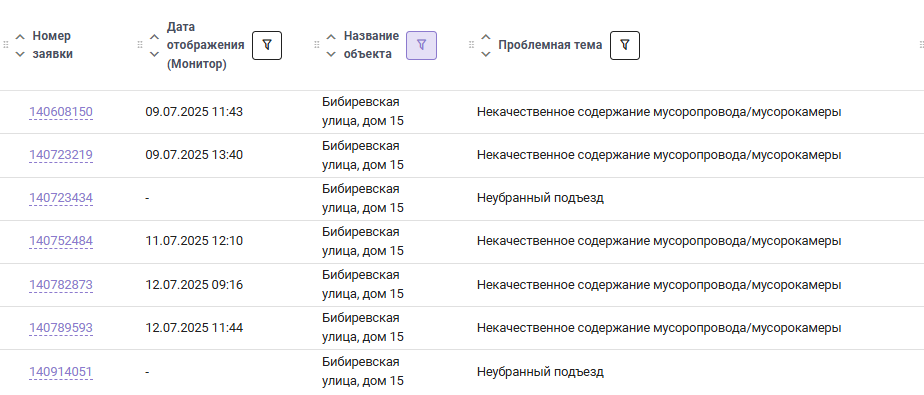
Task: Open request number 140752484
Action: click(x=61, y=241)
